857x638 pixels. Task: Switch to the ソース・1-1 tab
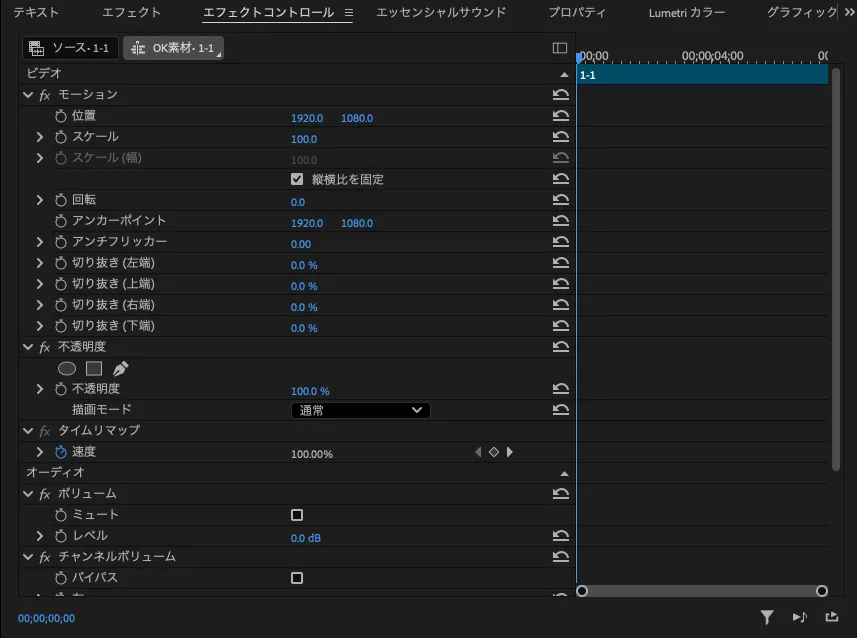click(74, 46)
